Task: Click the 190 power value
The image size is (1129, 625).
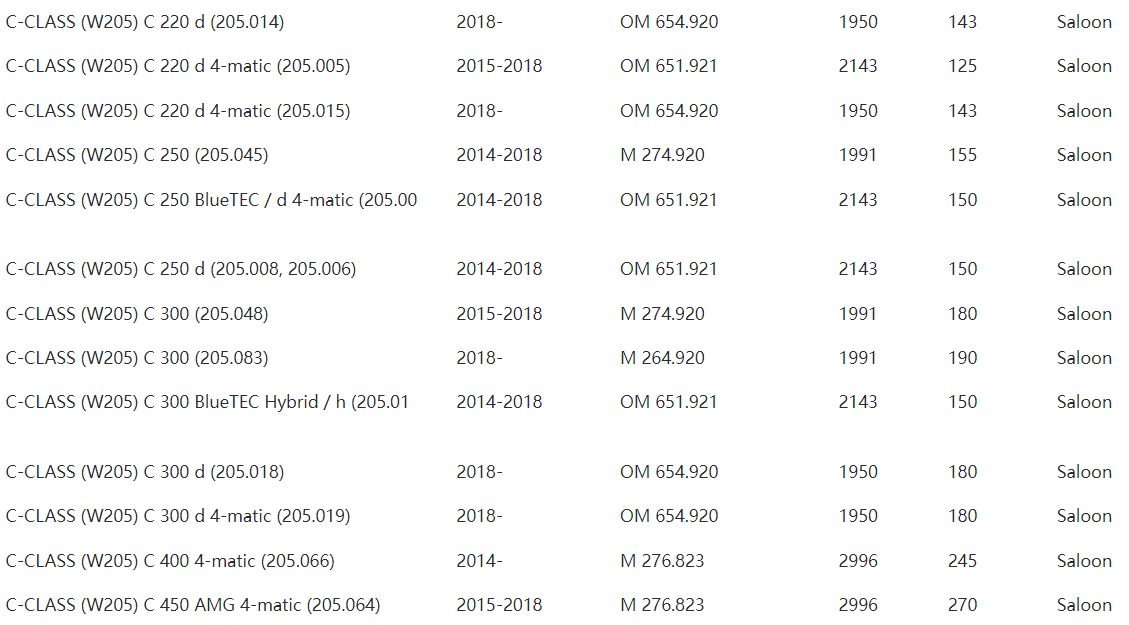Action: pos(962,358)
